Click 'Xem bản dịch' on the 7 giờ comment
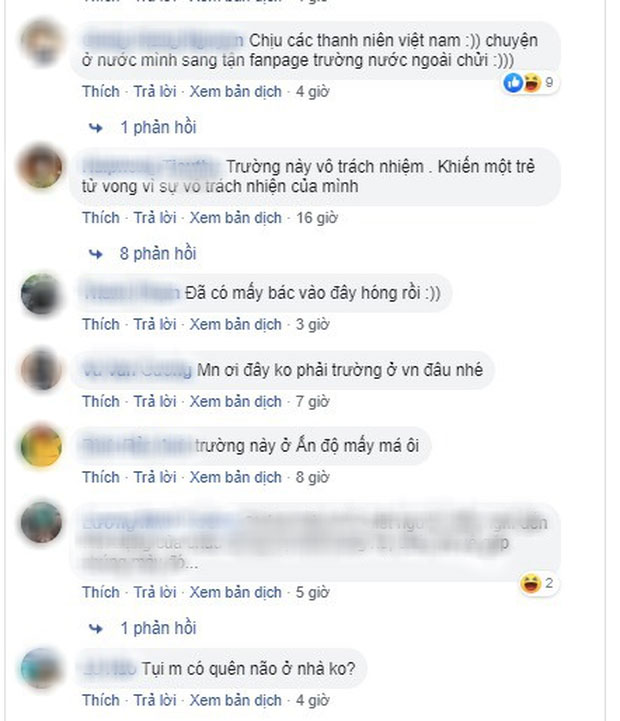Viewport: 620px width, 721px height. pos(235,402)
